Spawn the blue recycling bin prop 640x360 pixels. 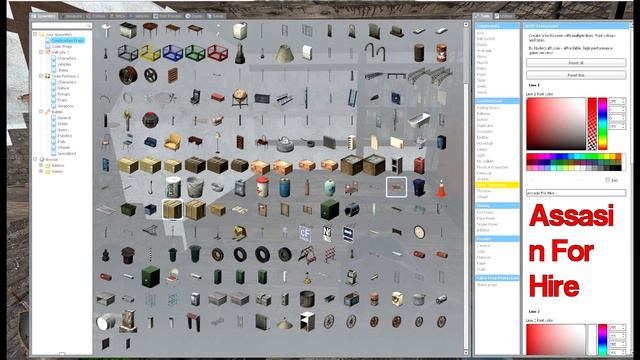pos(419,187)
